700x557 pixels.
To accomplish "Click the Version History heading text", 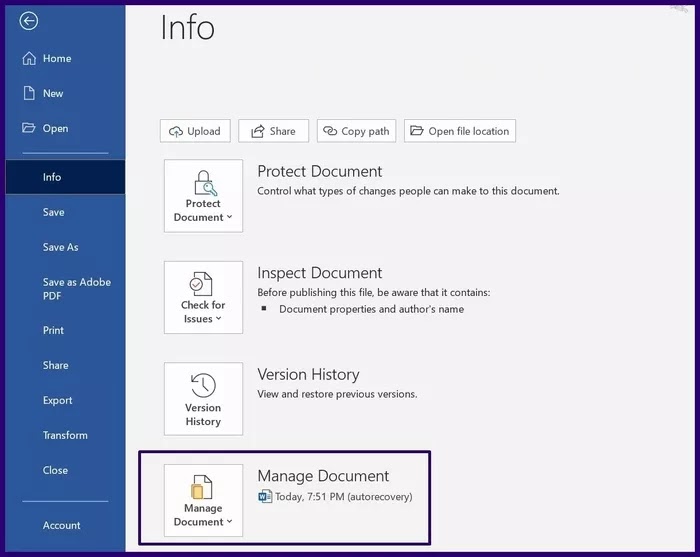I will (308, 374).
